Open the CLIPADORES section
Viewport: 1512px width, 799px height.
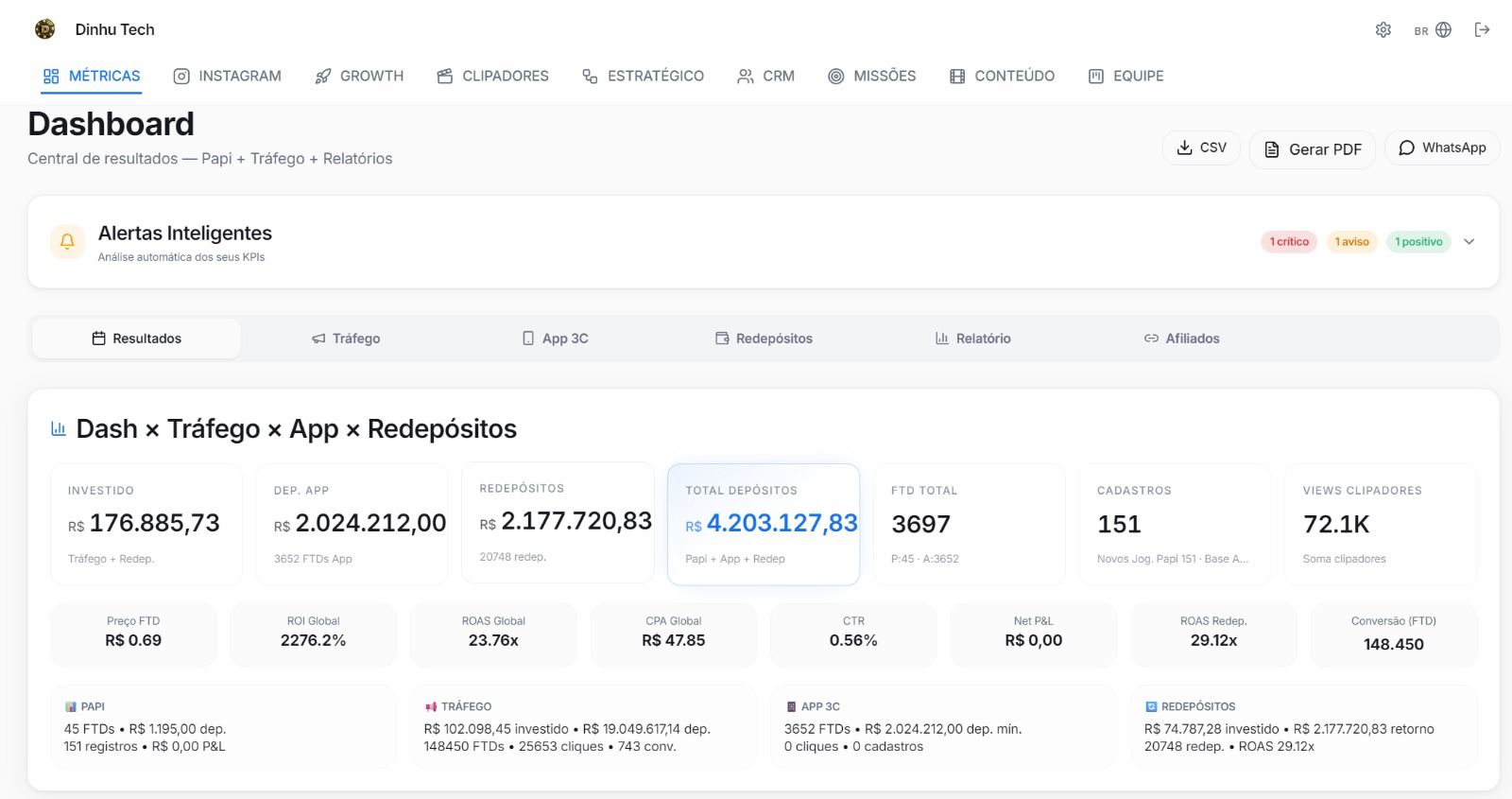pos(492,77)
